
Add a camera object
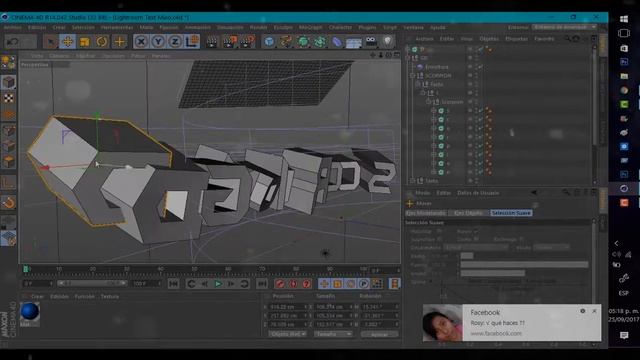(371, 41)
